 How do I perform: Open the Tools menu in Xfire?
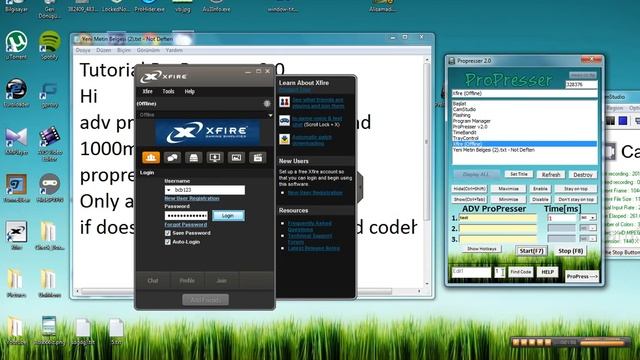click(168, 91)
